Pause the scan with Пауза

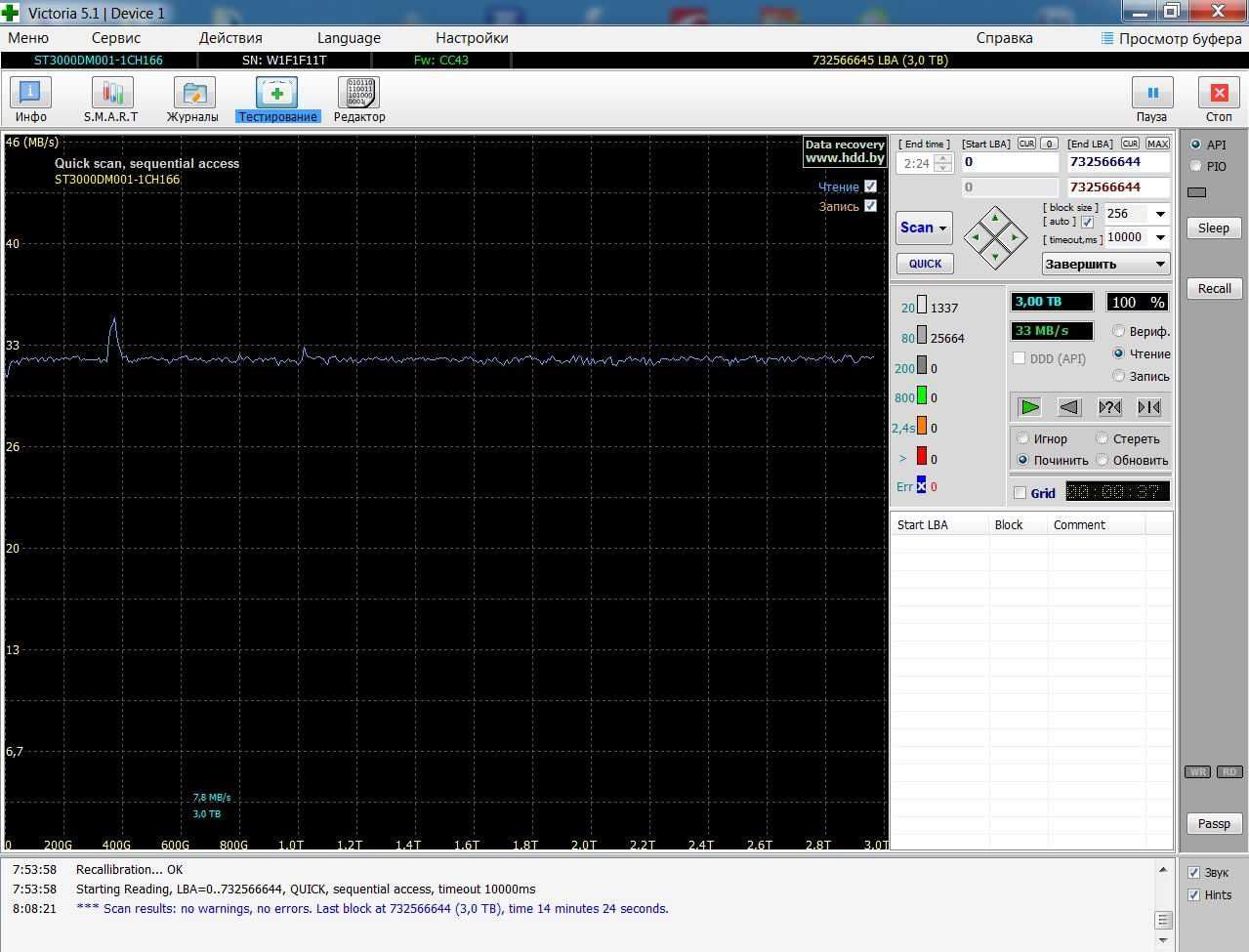(1152, 100)
